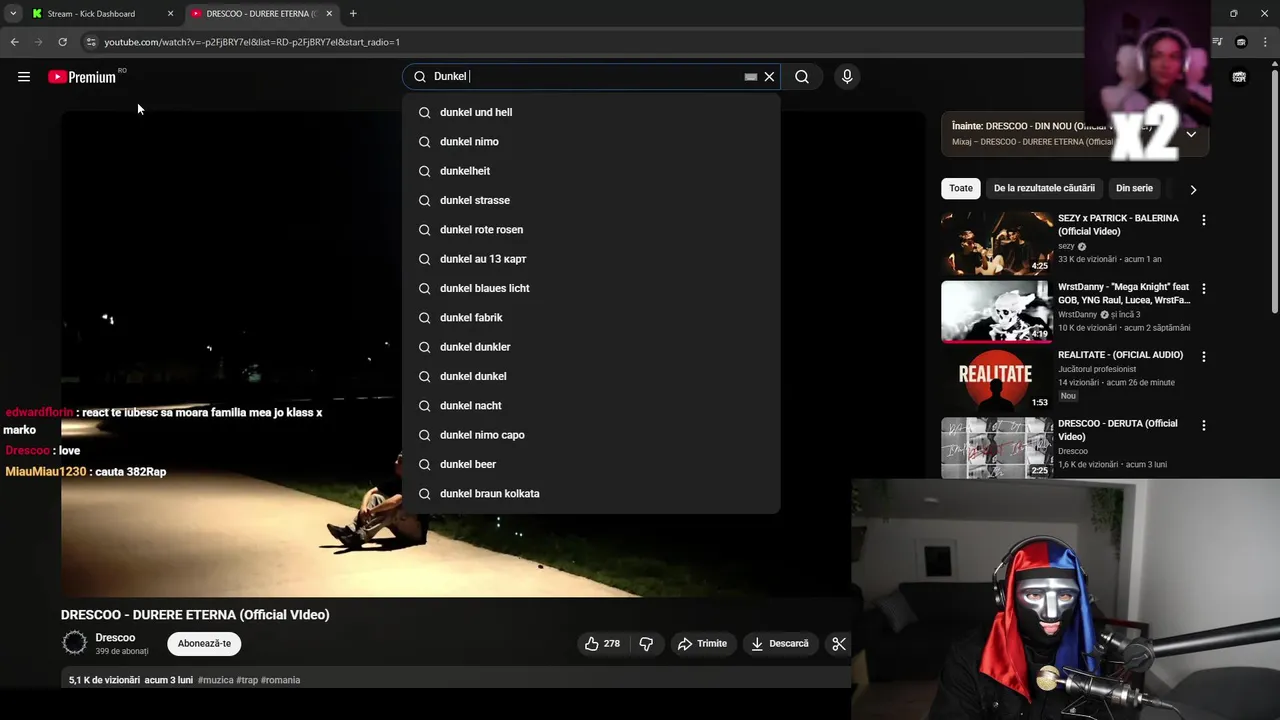Viewport: 1280px width, 720px height.
Task: Choose suggestion 'dunkel dunkler'
Action: click(x=591, y=347)
